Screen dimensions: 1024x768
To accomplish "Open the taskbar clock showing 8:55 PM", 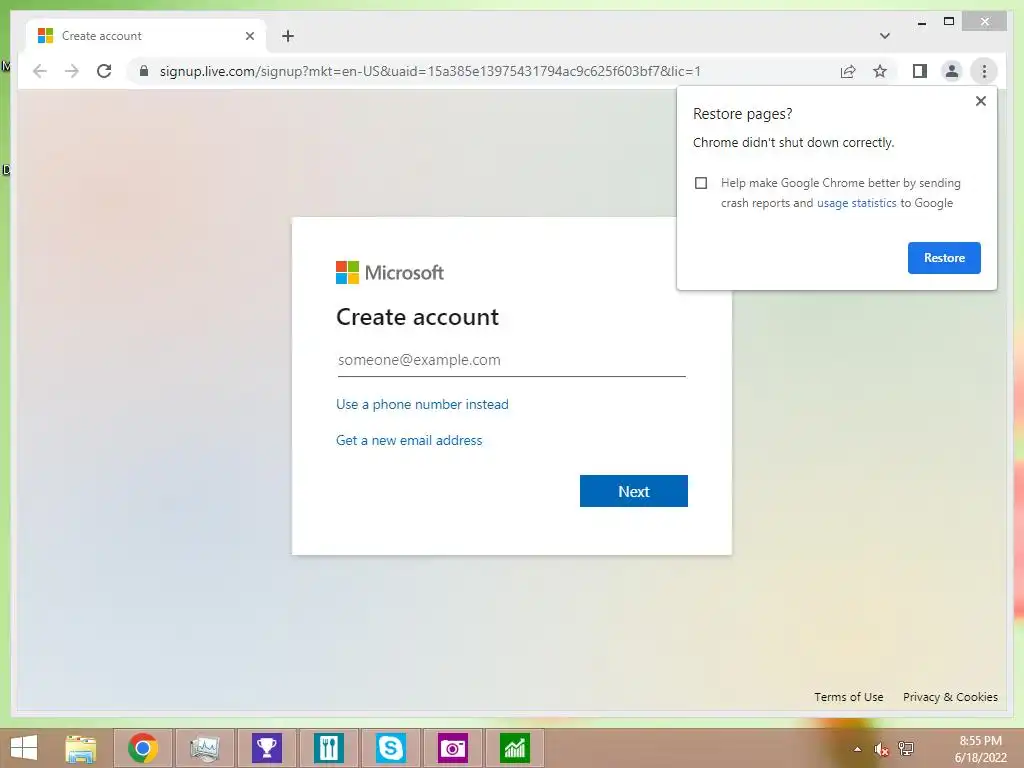I will coord(980,749).
